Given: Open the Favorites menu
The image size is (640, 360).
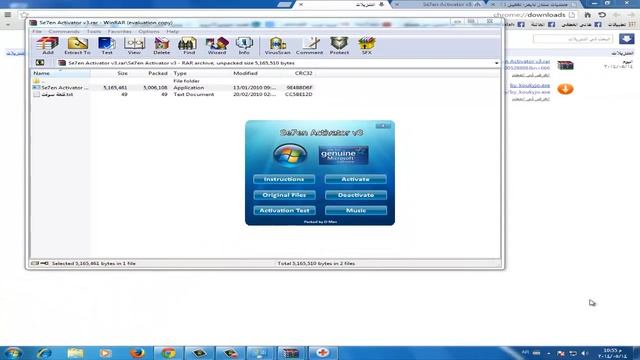Looking at the screenshot, I should [x=120, y=31].
